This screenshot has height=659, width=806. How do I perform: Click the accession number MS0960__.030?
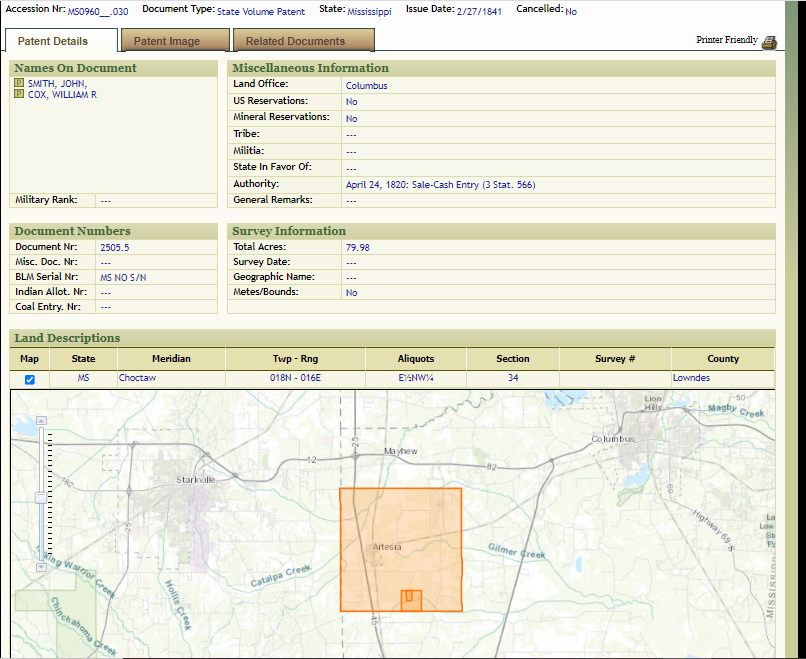(x=97, y=10)
